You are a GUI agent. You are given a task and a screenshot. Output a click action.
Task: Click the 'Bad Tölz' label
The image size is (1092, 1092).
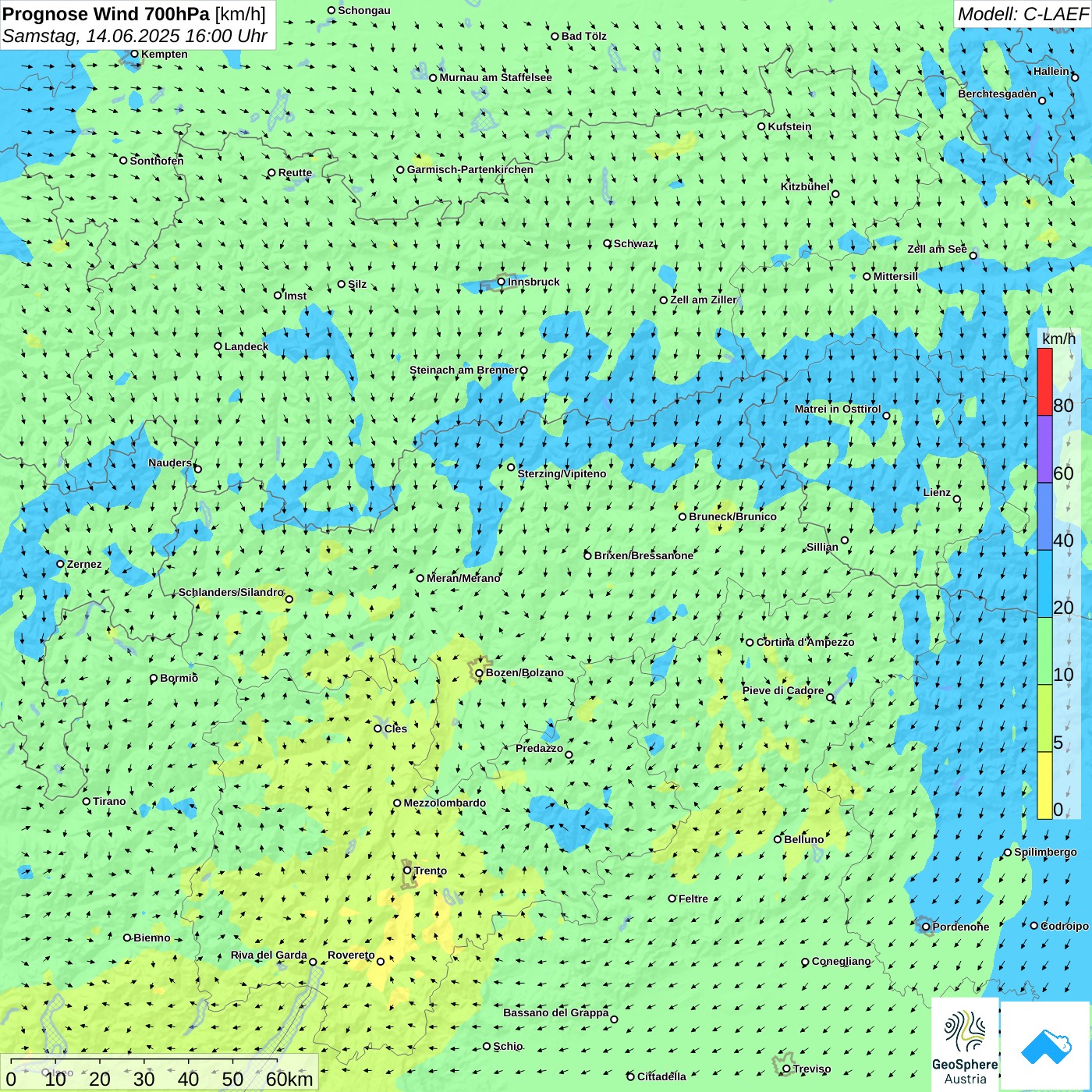tap(584, 36)
